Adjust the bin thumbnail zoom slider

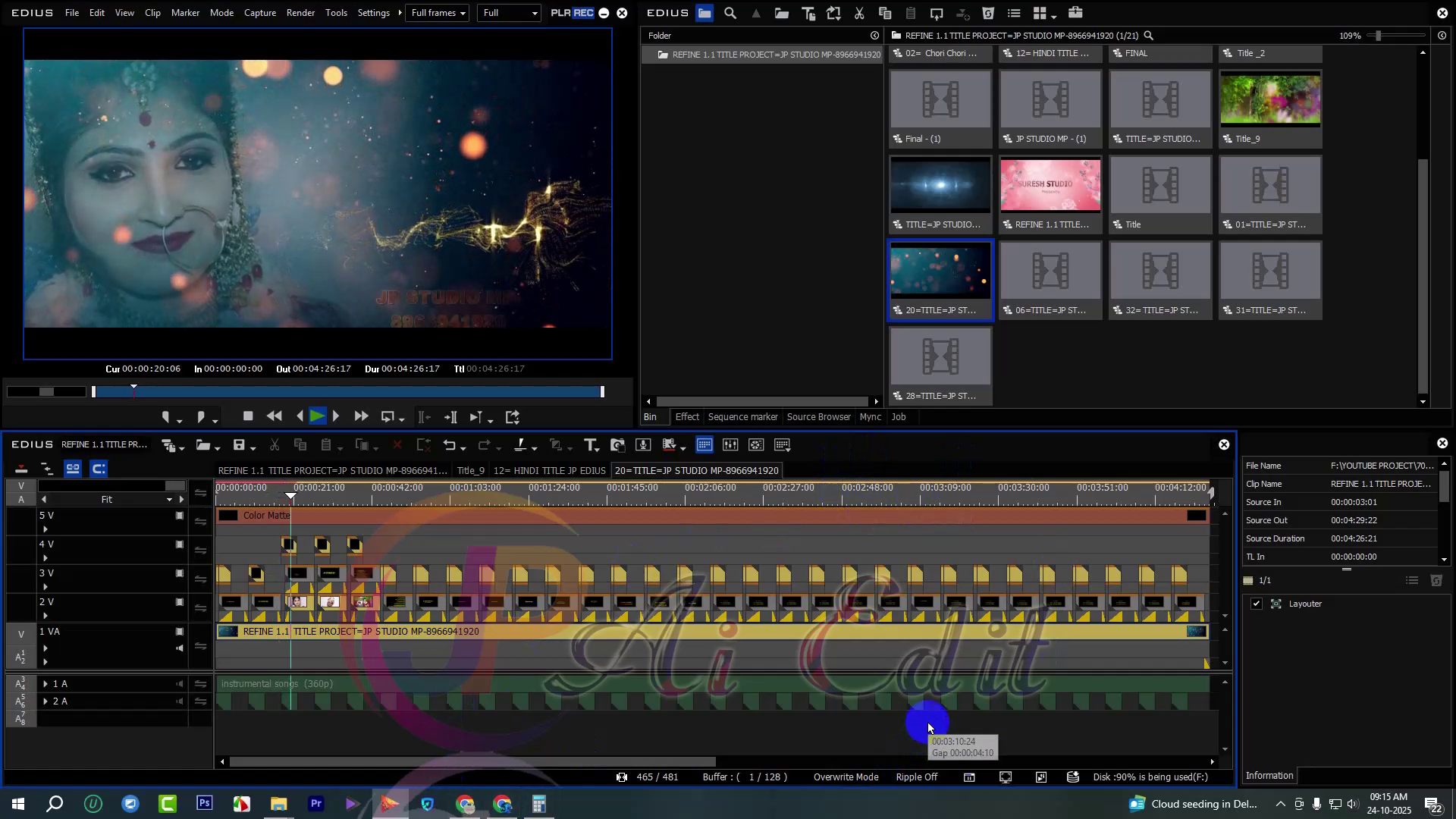pyautogui.click(x=1378, y=36)
